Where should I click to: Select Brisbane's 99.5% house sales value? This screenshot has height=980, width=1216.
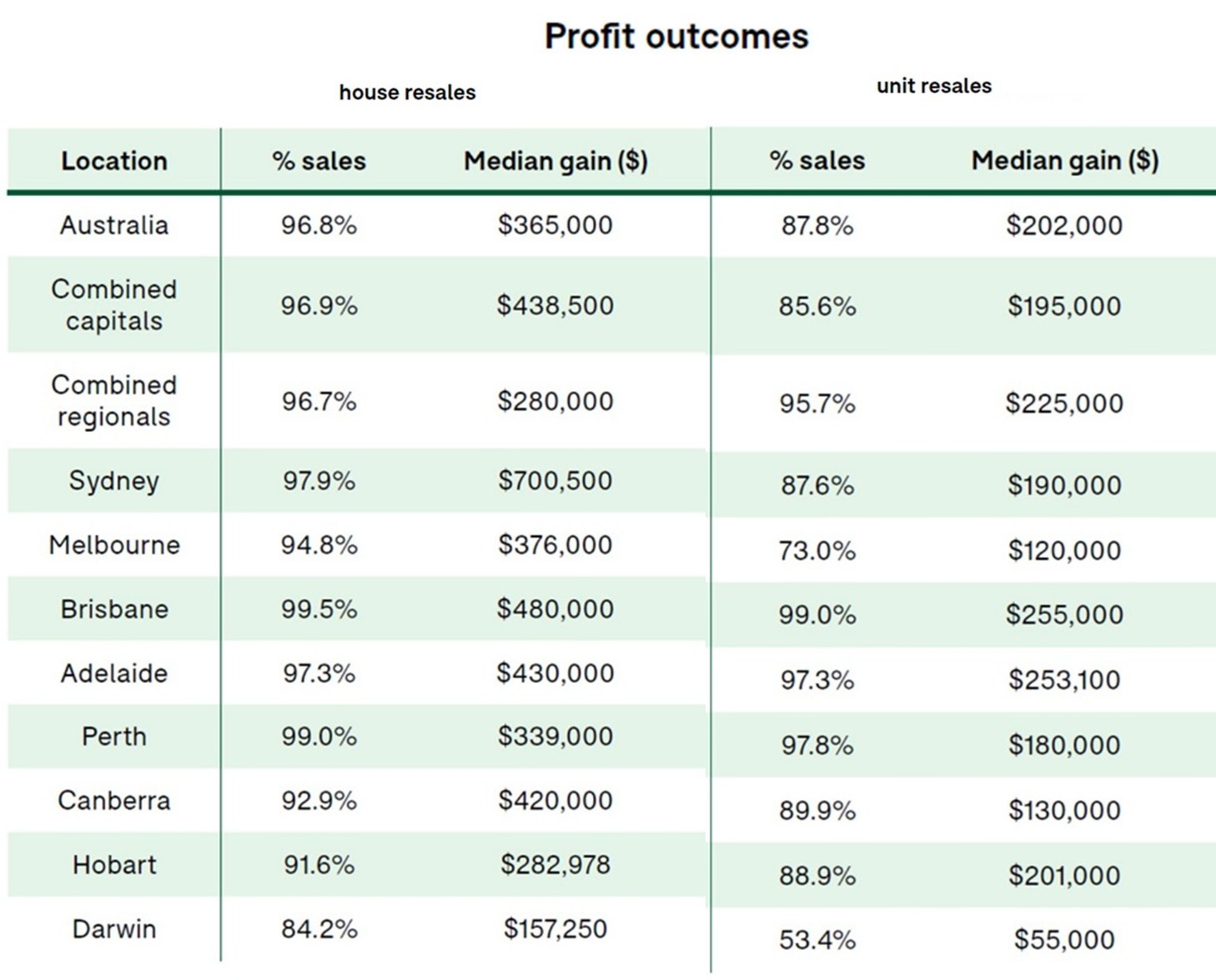point(319,610)
